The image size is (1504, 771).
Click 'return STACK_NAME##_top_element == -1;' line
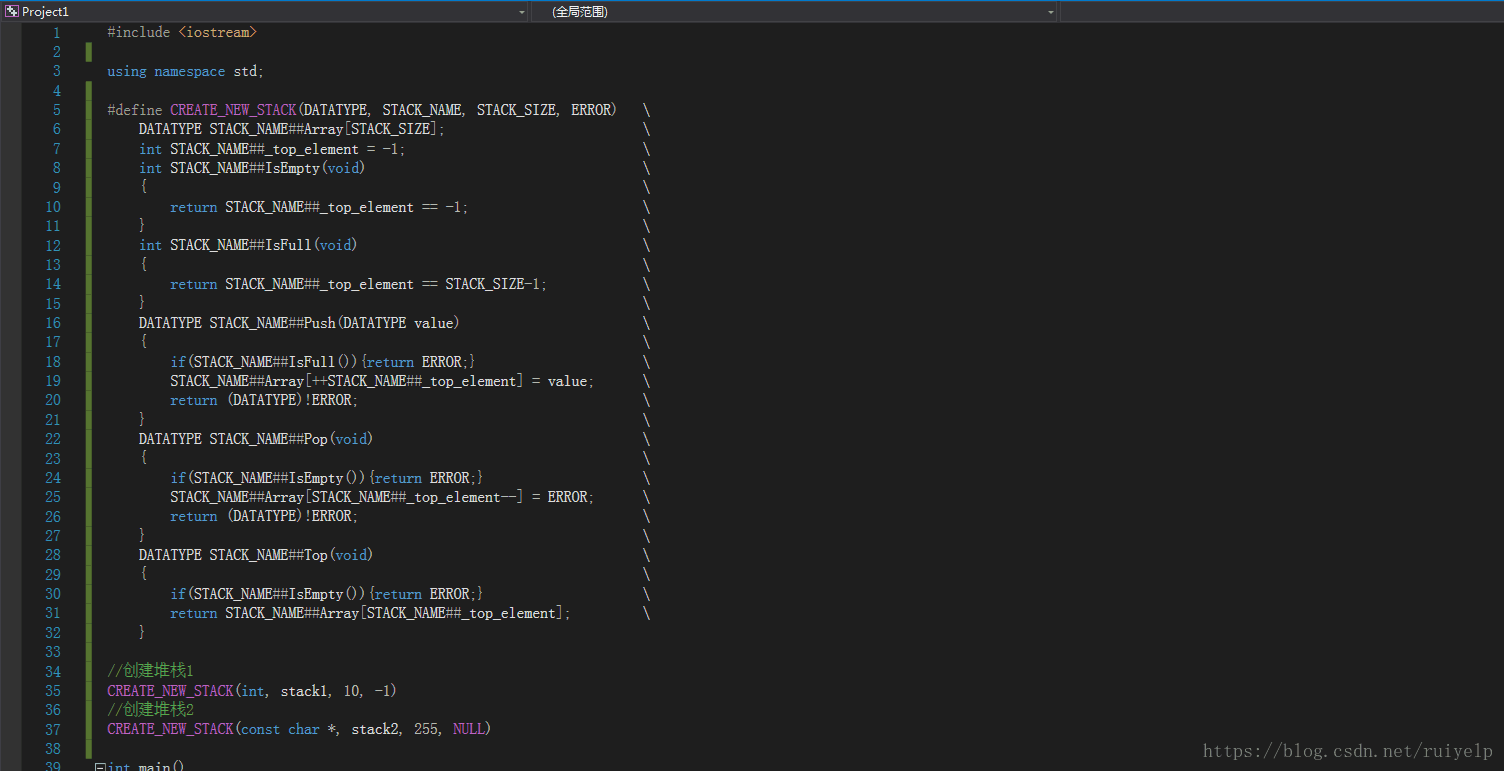pos(319,207)
